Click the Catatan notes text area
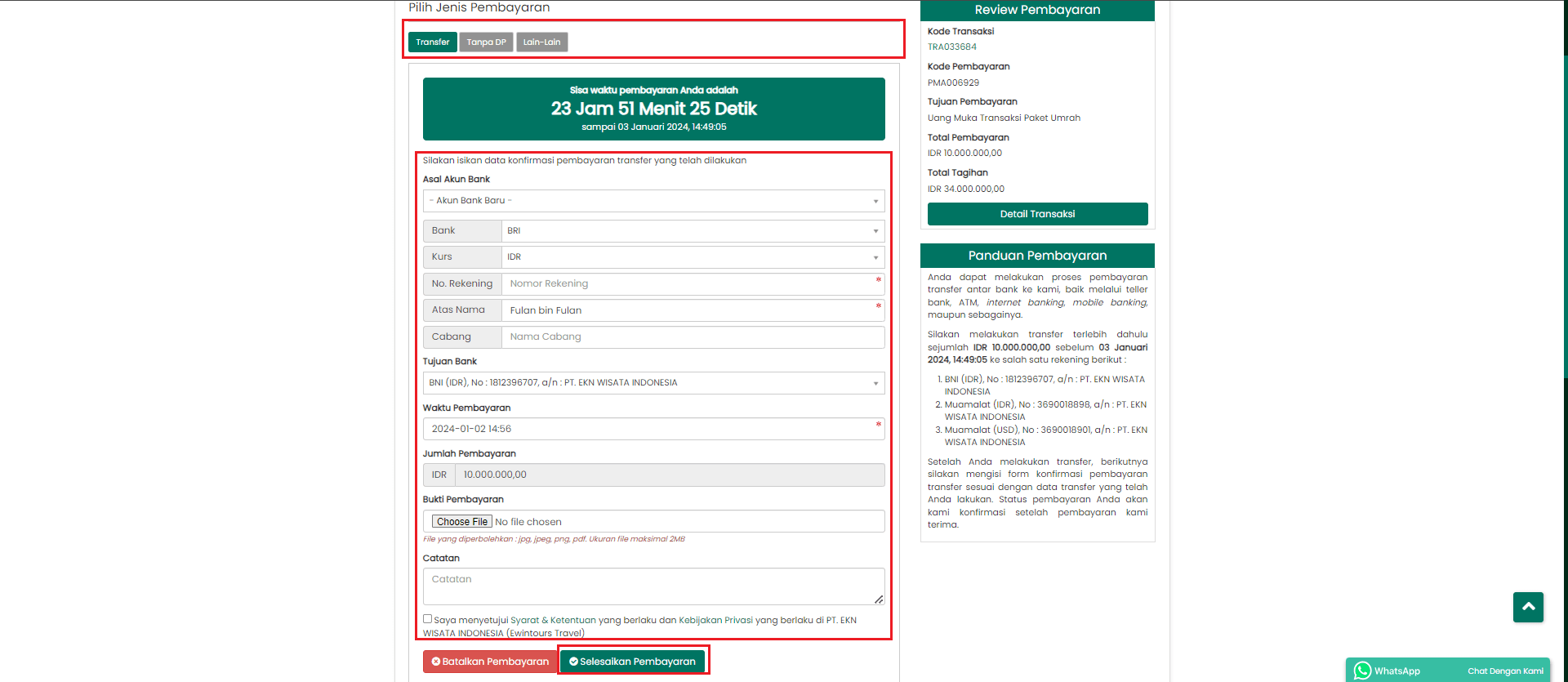Screen dimensions: 1568x682 [653, 586]
